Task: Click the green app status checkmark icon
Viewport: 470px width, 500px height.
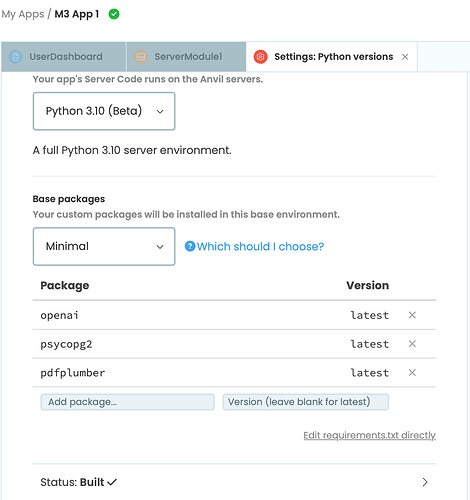Action: (114, 14)
